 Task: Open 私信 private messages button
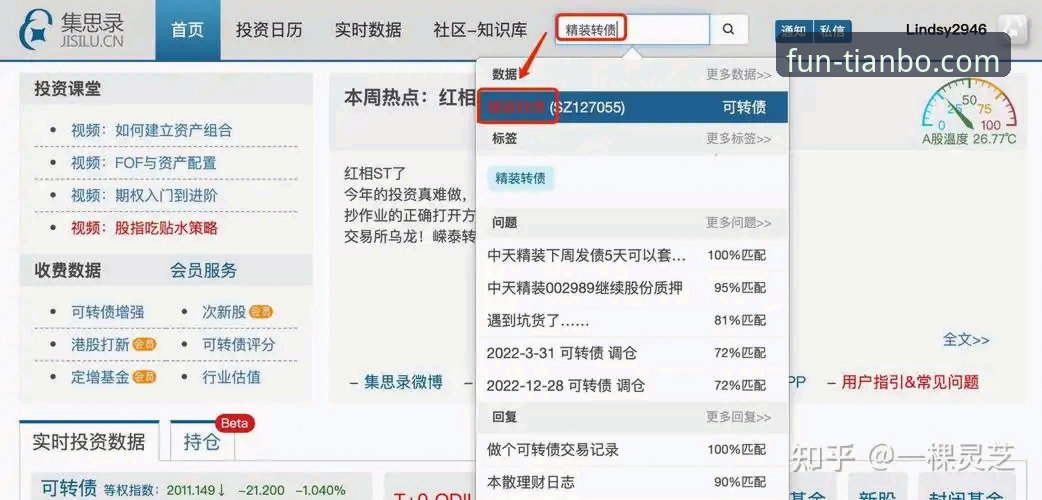(x=832, y=31)
